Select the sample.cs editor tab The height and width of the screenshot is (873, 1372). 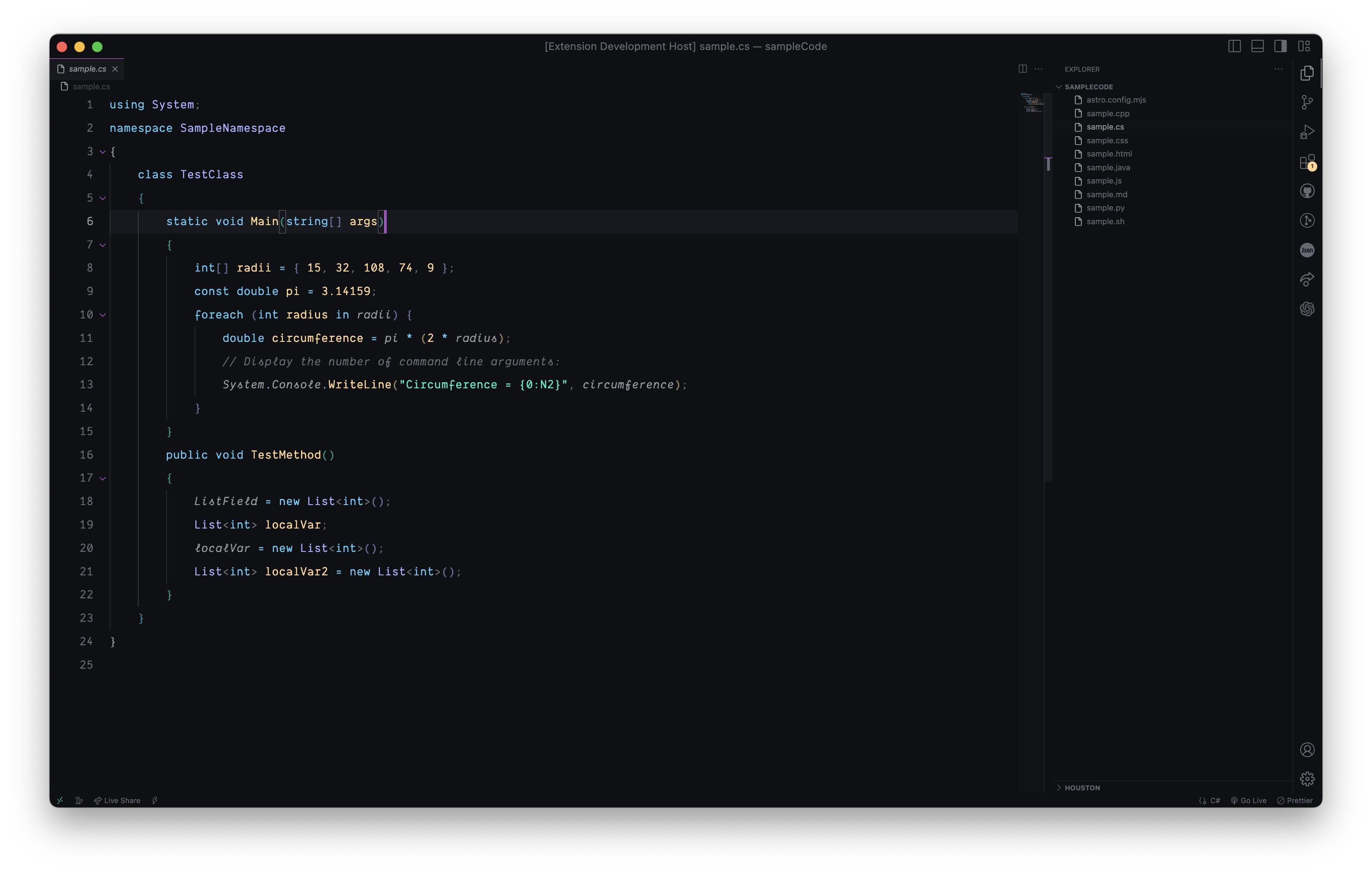tap(87, 69)
